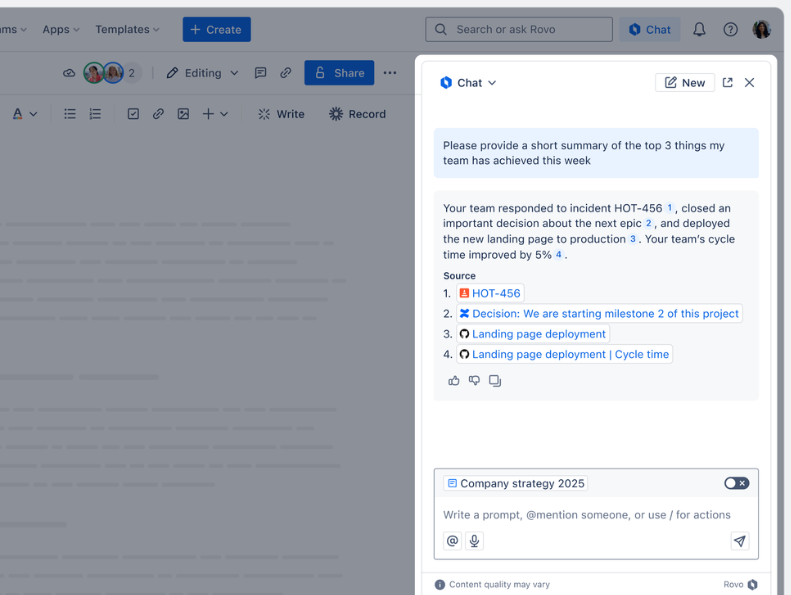Click the text color picker icon

(17, 114)
